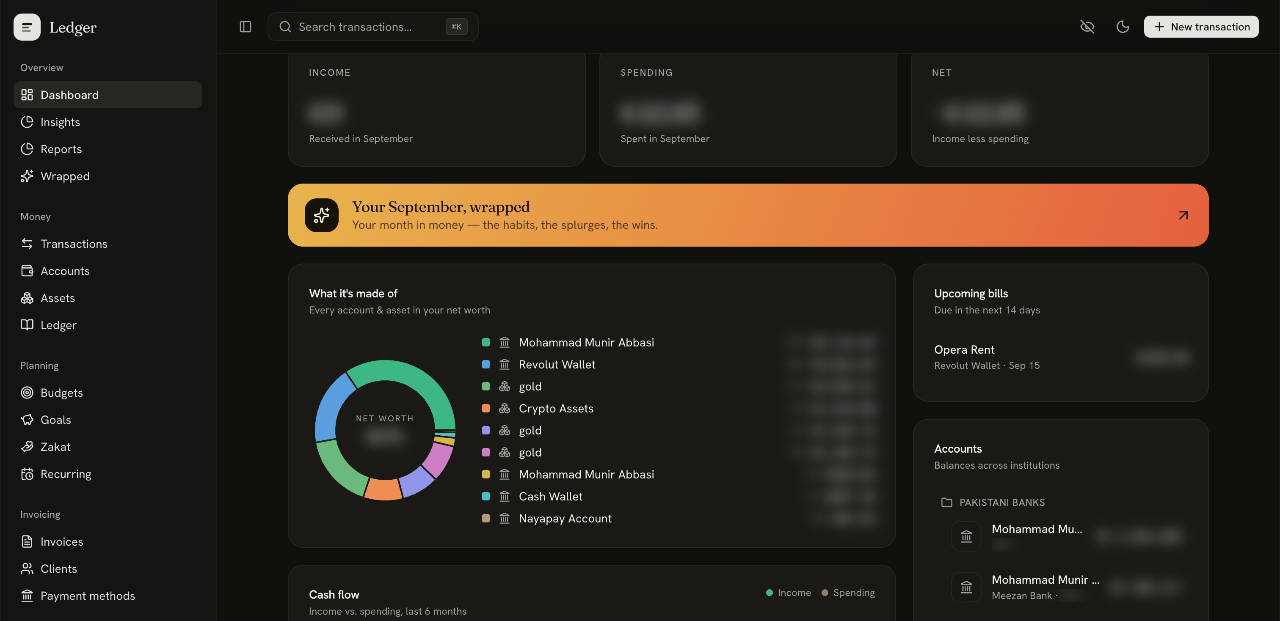Image resolution: width=1280 pixels, height=621 pixels.
Task: Open Budgets planning page
Action: 108,393
